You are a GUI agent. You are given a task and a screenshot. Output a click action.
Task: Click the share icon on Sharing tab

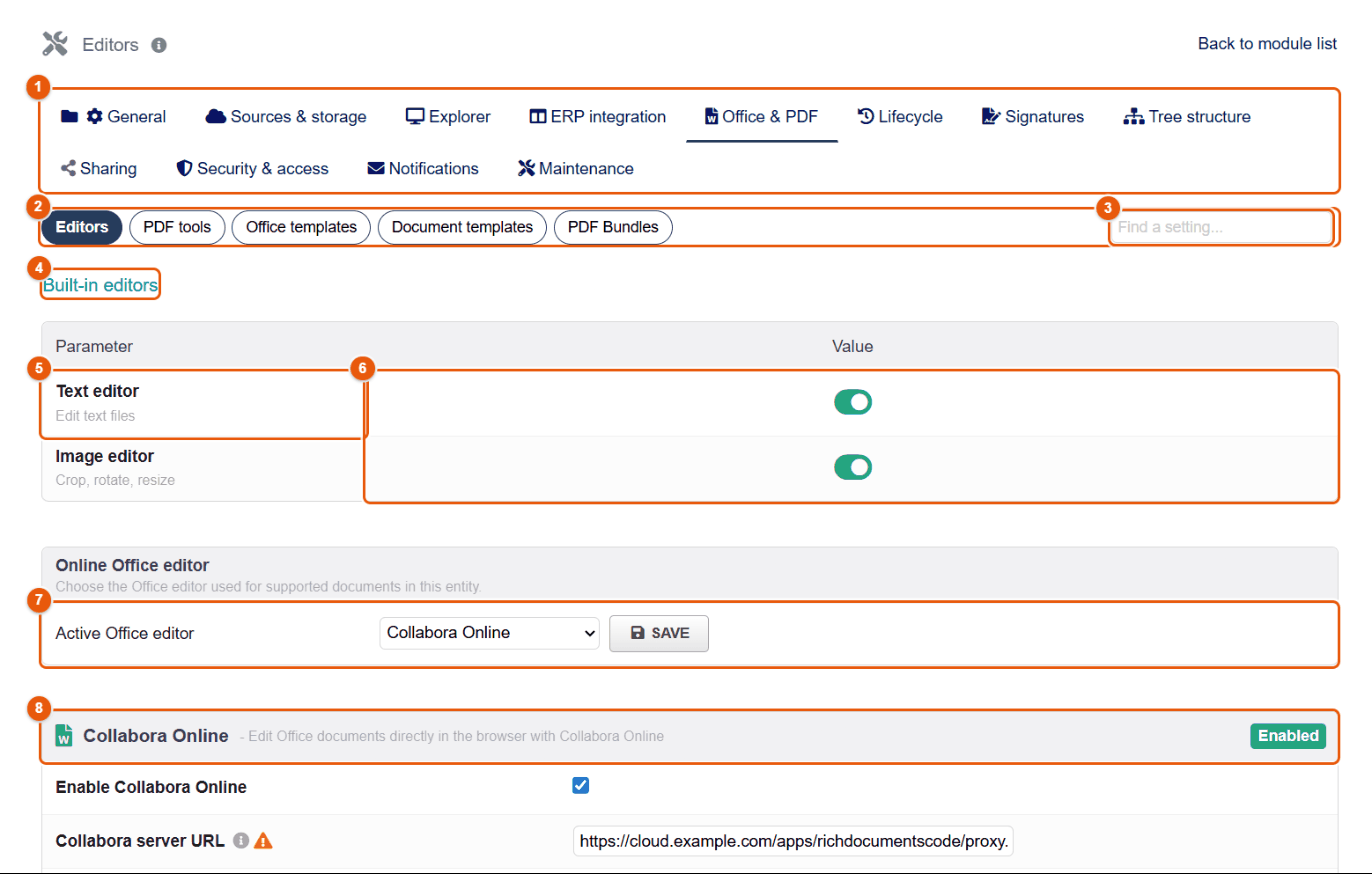click(69, 169)
